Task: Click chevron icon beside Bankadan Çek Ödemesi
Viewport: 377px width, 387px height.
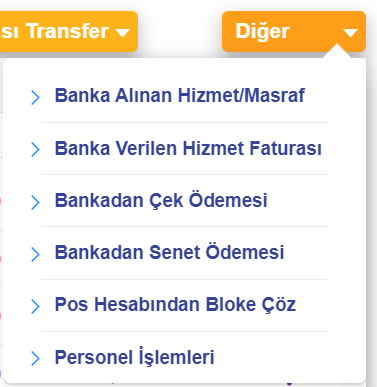Action: [35, 202]
